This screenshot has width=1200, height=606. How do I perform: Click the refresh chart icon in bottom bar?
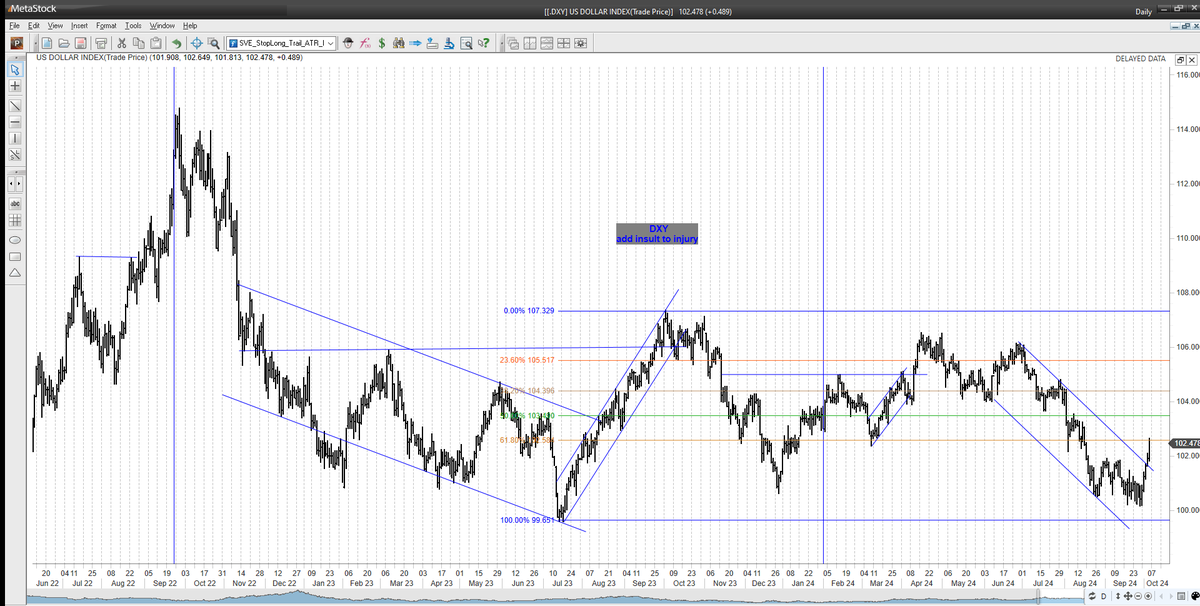coord(1091,596)
